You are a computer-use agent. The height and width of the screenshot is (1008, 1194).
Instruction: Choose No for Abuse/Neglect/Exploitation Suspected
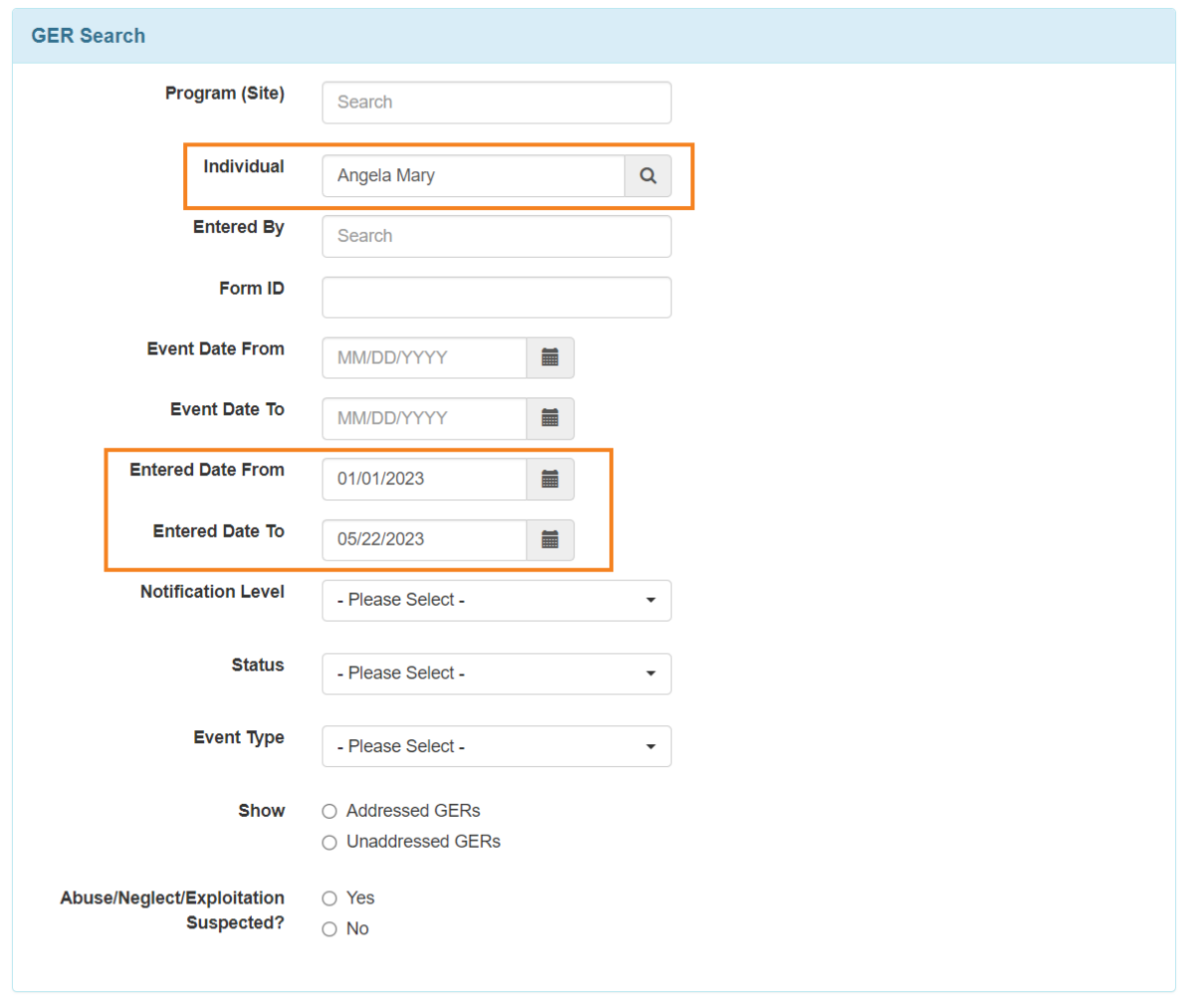coord(329,929)
